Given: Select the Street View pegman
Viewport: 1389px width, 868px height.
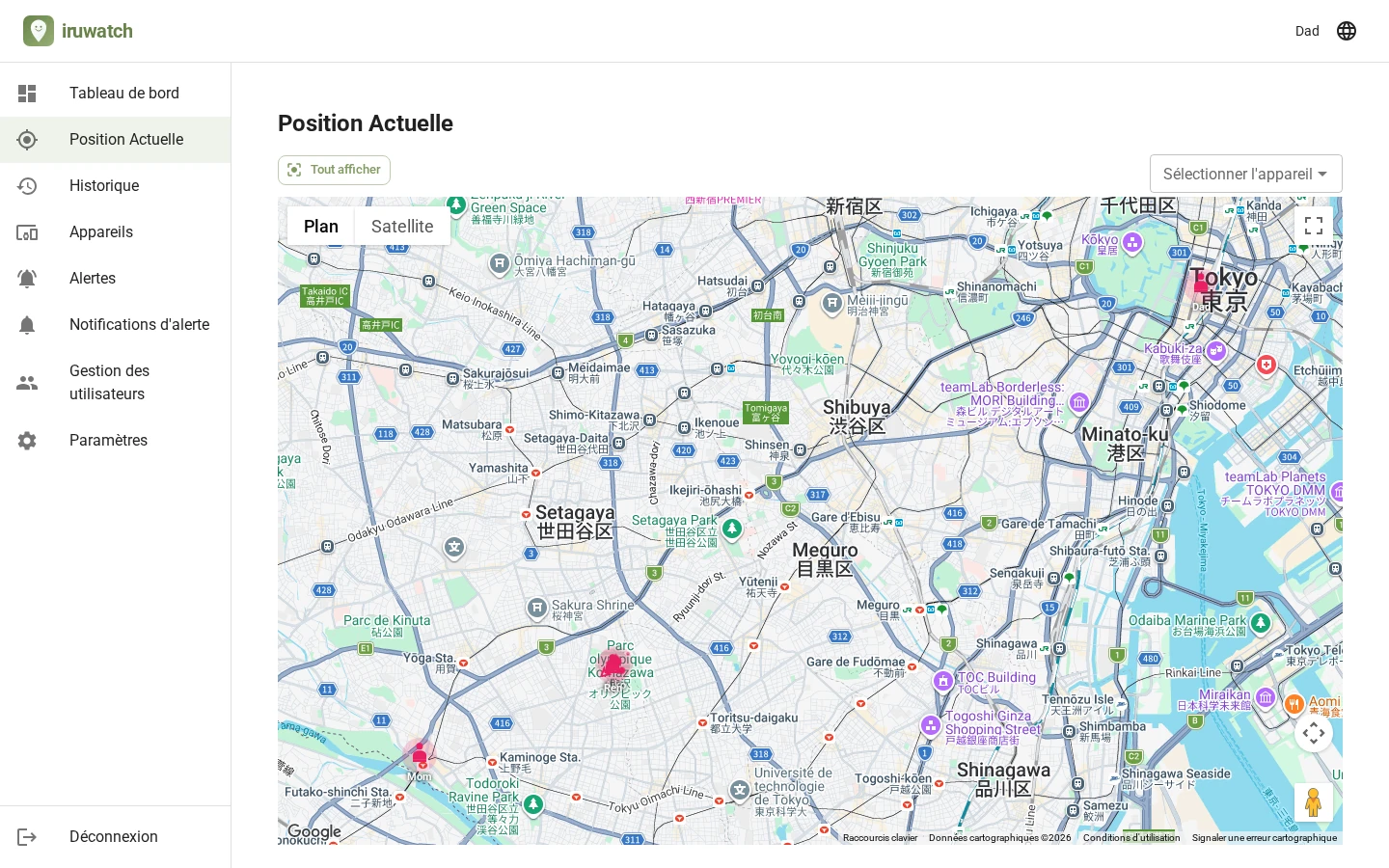Looking at the screenshot, I should click(1314, 802).
